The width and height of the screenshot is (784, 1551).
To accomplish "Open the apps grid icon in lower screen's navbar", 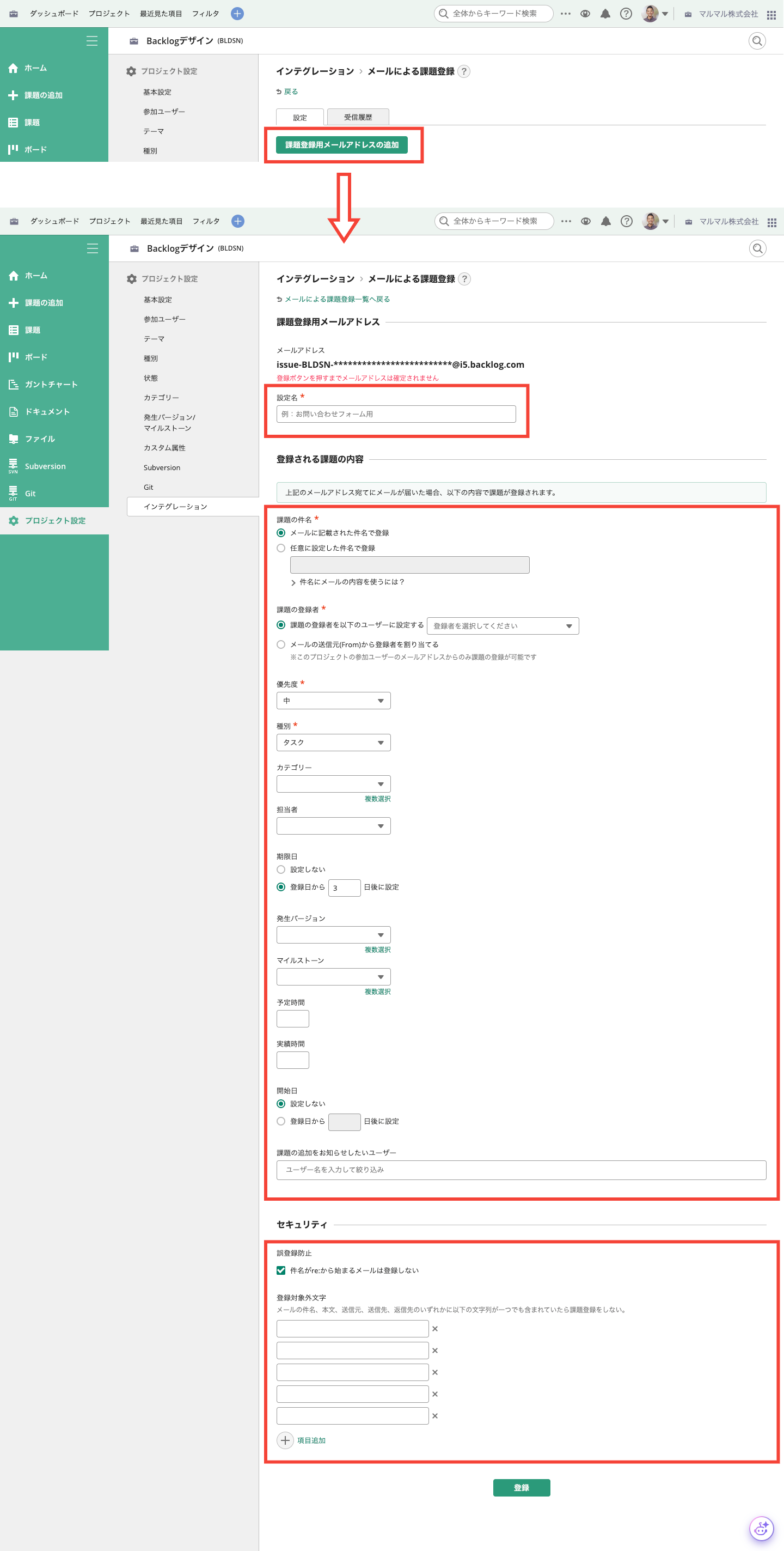I will click(772, 222).
